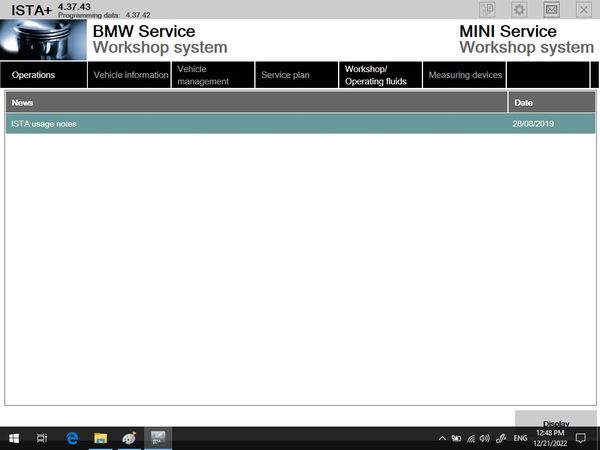The image size is (600, 450).
Task: Open Task View on taskbar
Action: tap(42, 438)
